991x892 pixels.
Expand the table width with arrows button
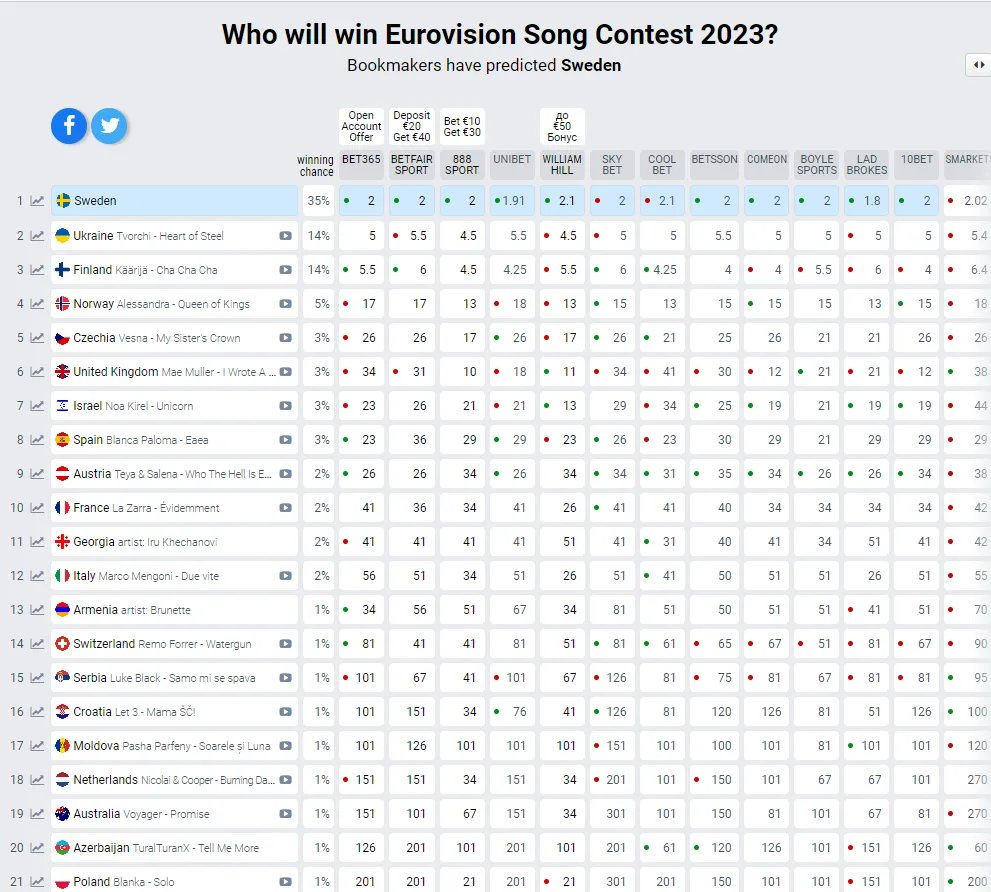[x=978, y=65]
